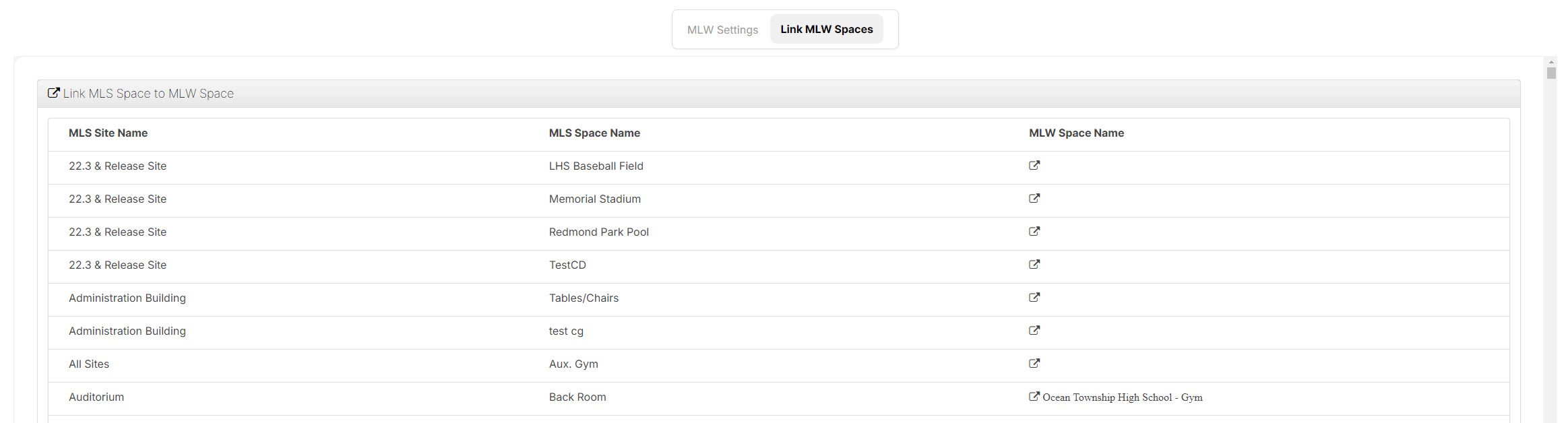Viewport: 1568px width, 423px height.
Task: Select the All Sites row
Action: 88,364
